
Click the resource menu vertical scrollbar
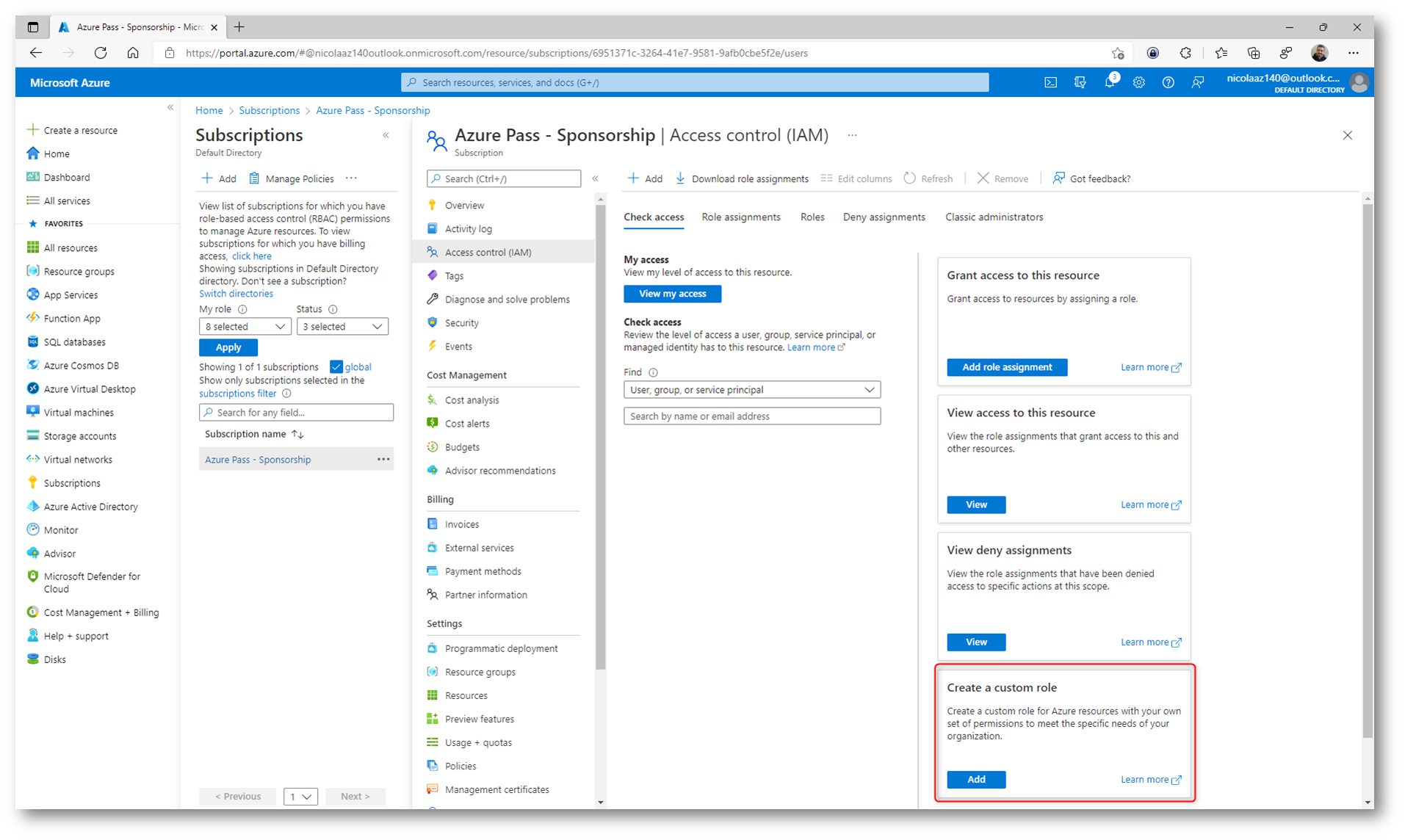tap(600, 437)
